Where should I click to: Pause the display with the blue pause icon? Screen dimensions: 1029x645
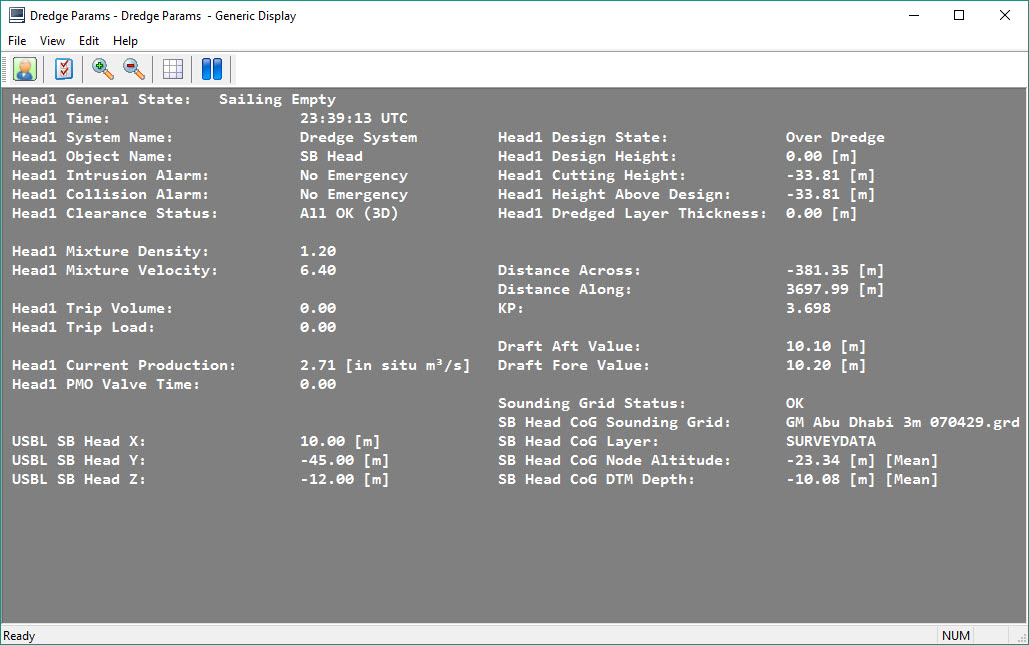tap(212, 69)
